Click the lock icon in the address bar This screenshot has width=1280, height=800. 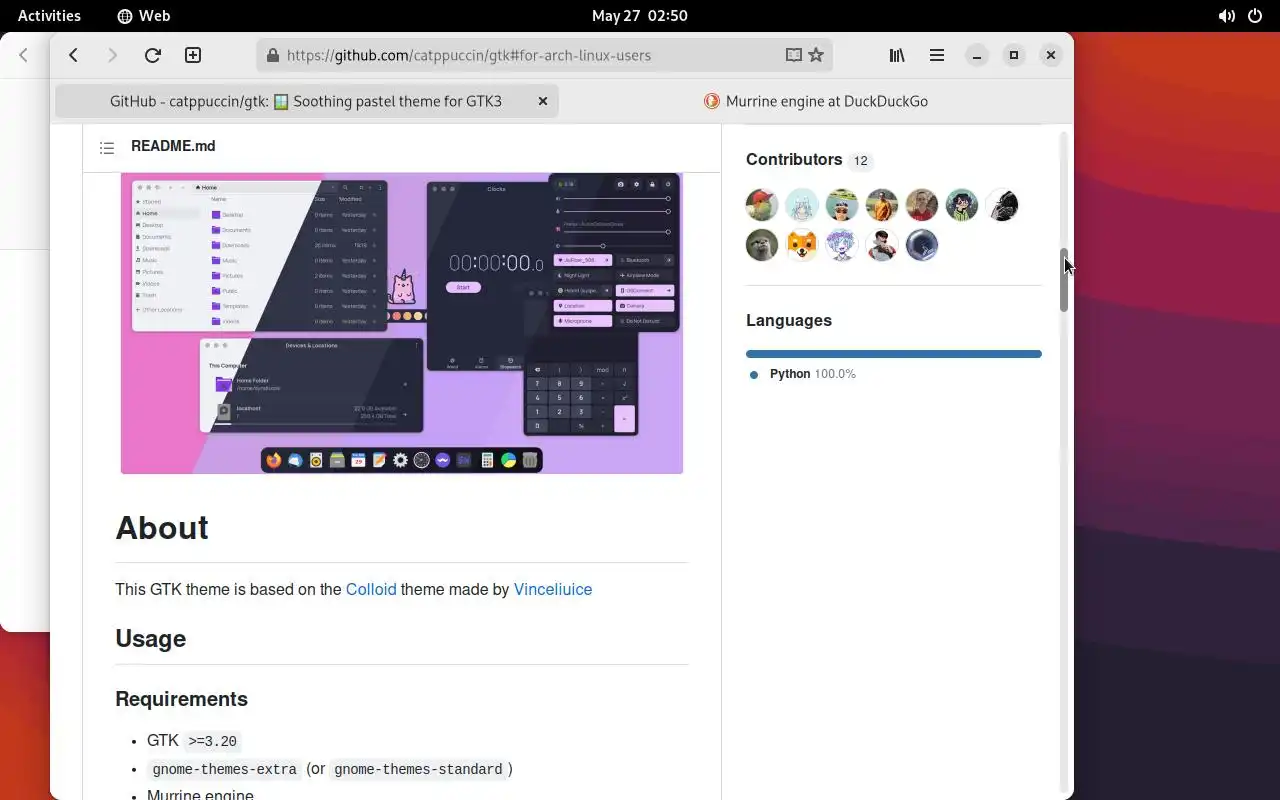tap(273, 55)
